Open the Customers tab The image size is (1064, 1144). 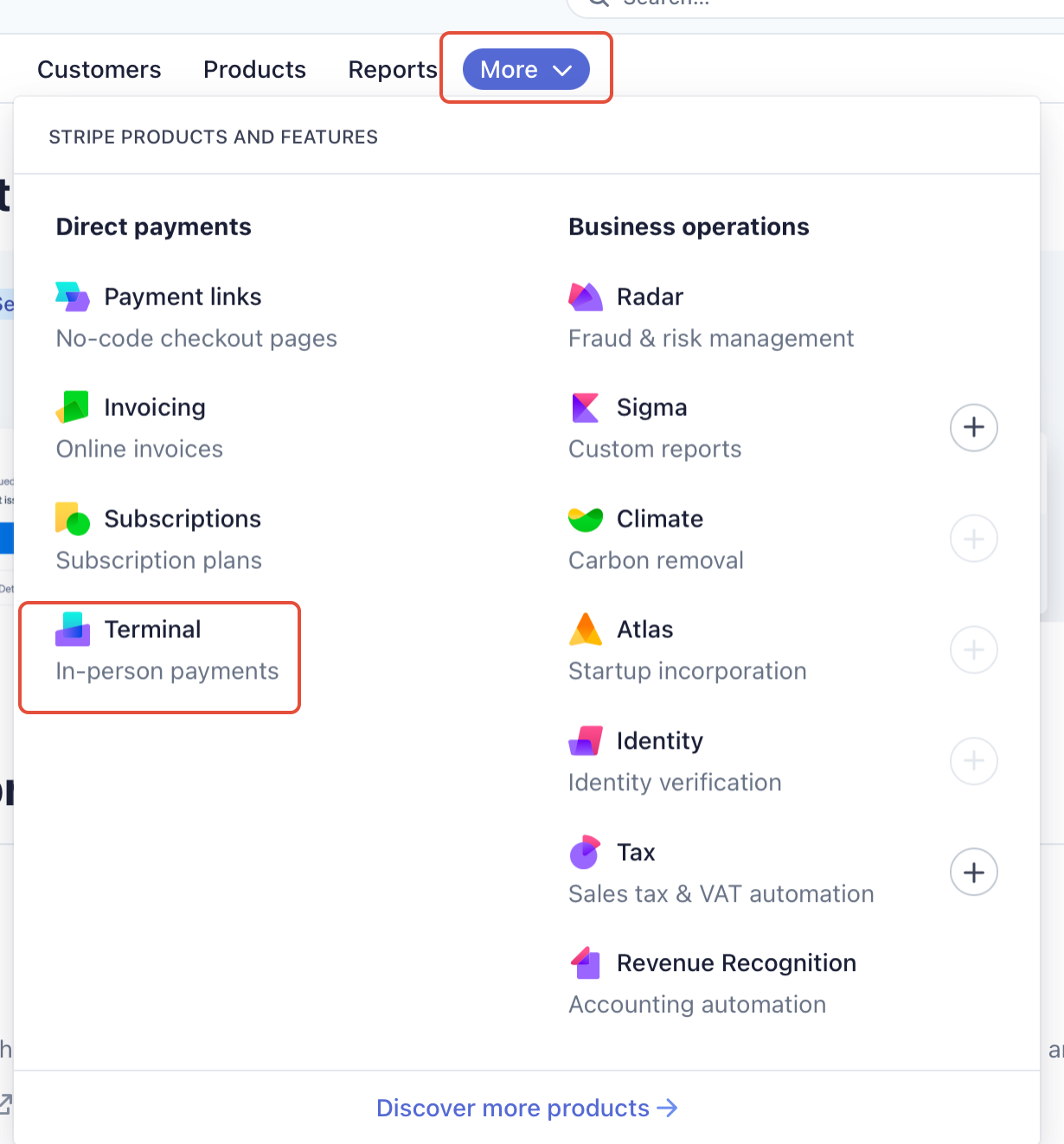pos(99,69)
